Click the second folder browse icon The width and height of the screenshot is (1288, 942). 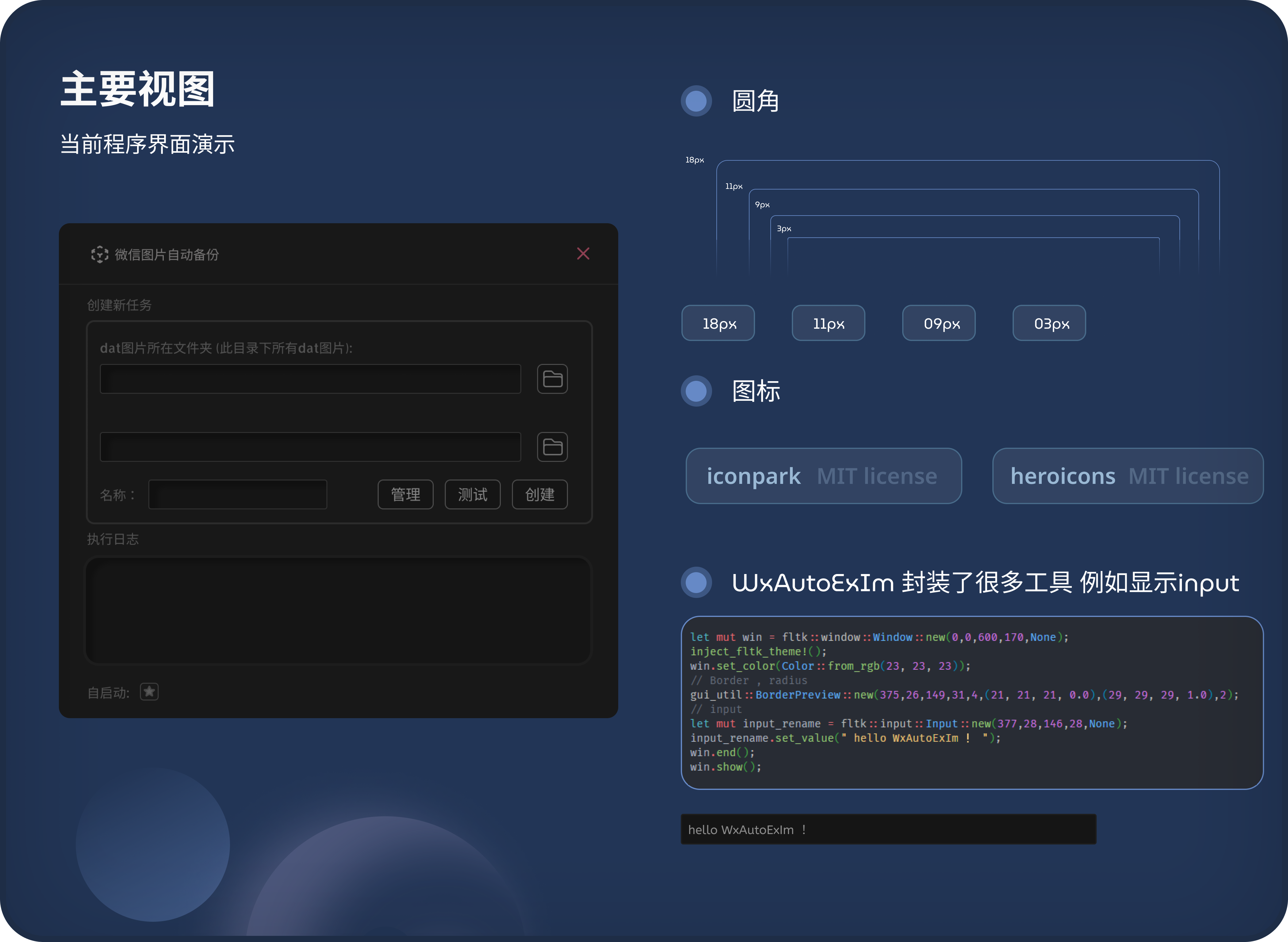pos(552,447)
